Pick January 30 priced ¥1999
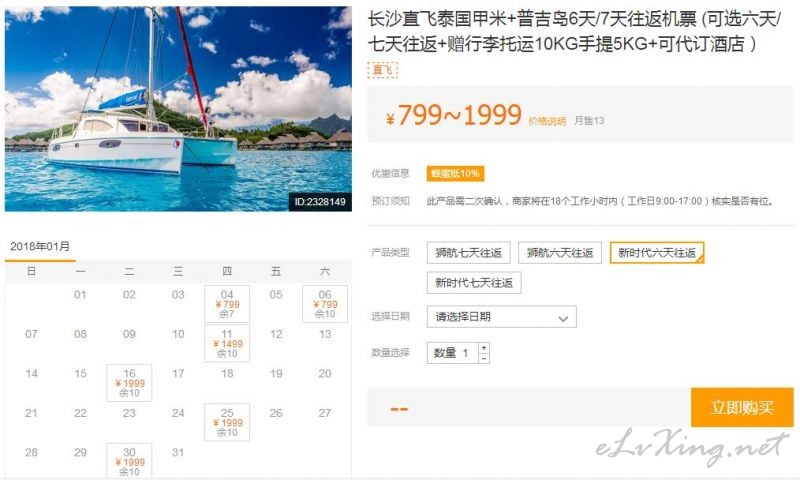This screenshot has width=800, height=480. click(129, 461)
